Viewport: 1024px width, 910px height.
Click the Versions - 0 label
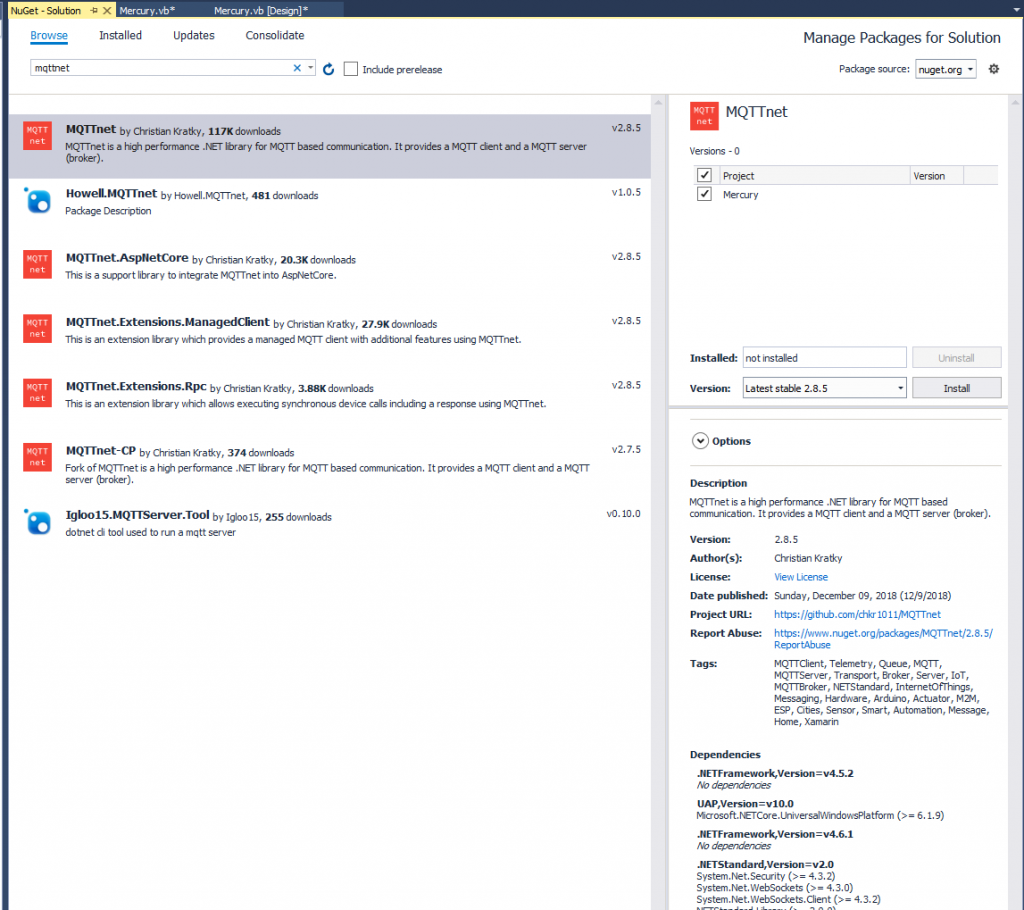tap(714, 151)
